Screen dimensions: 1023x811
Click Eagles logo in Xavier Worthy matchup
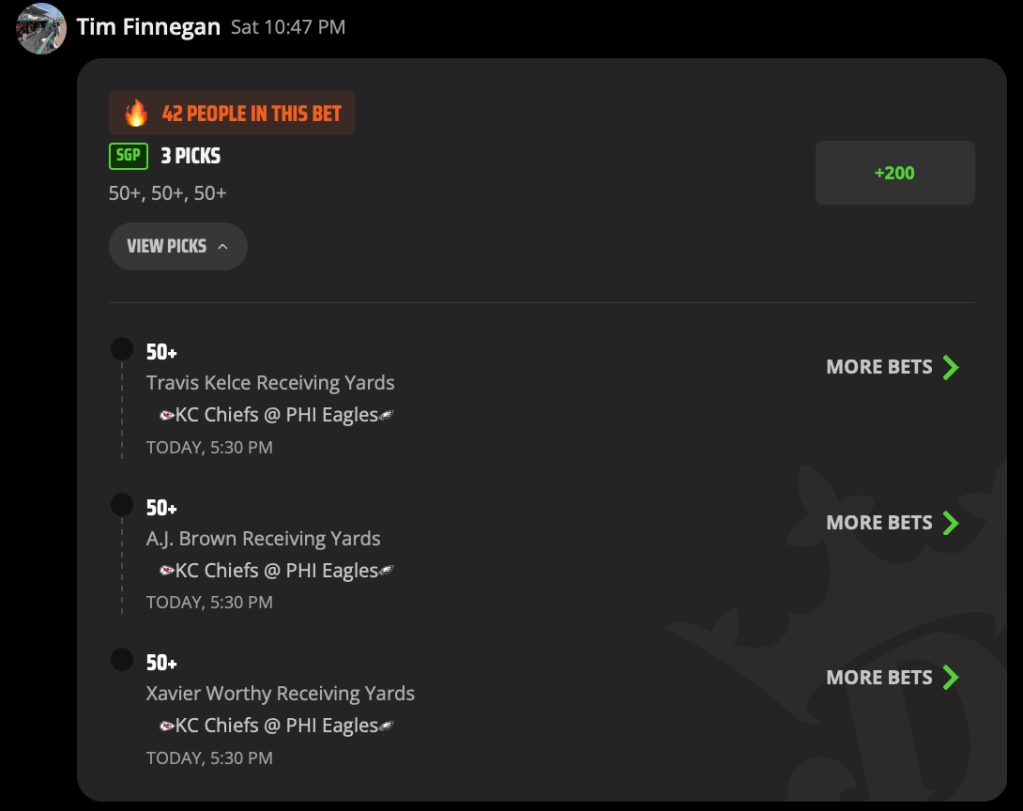pyautogui.click(x=387, y=726)
